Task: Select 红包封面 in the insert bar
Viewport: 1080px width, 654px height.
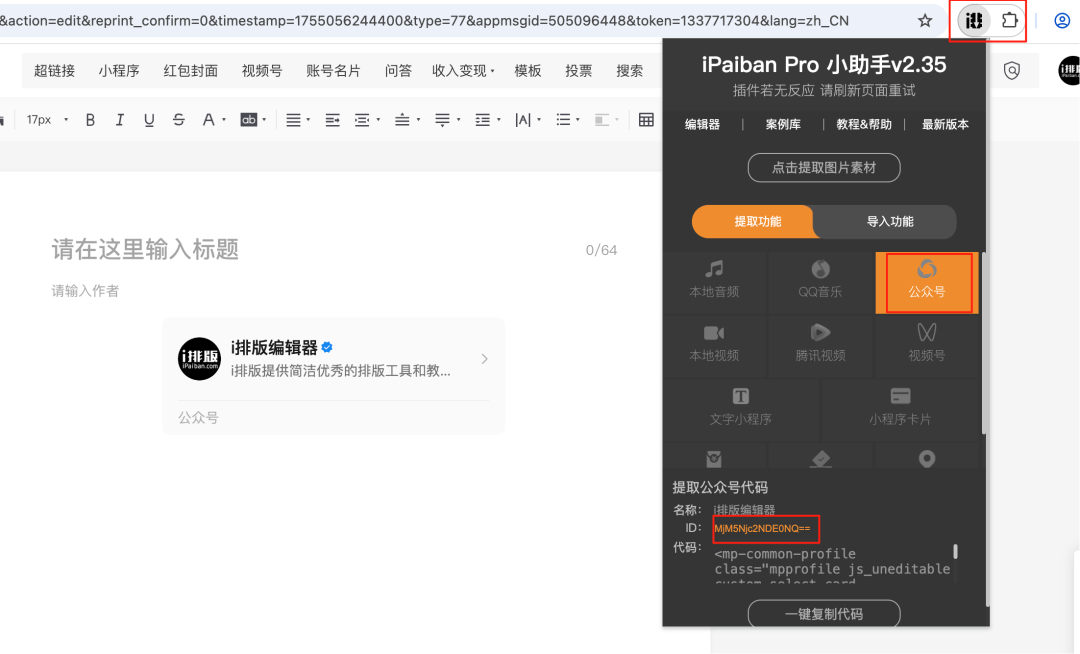Action: tap(191, 70)
